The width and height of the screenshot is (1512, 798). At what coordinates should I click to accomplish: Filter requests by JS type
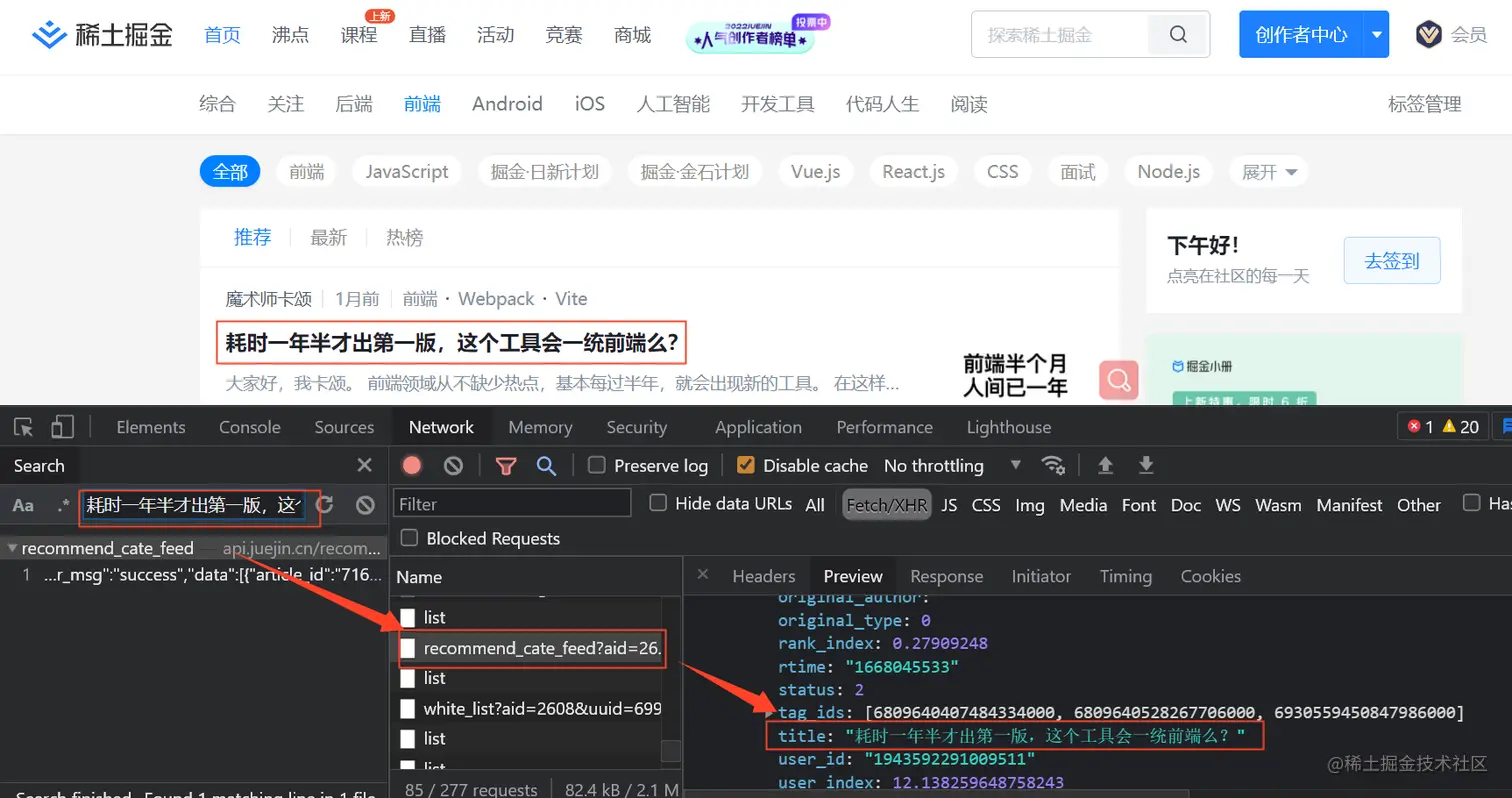click(949, 505)
